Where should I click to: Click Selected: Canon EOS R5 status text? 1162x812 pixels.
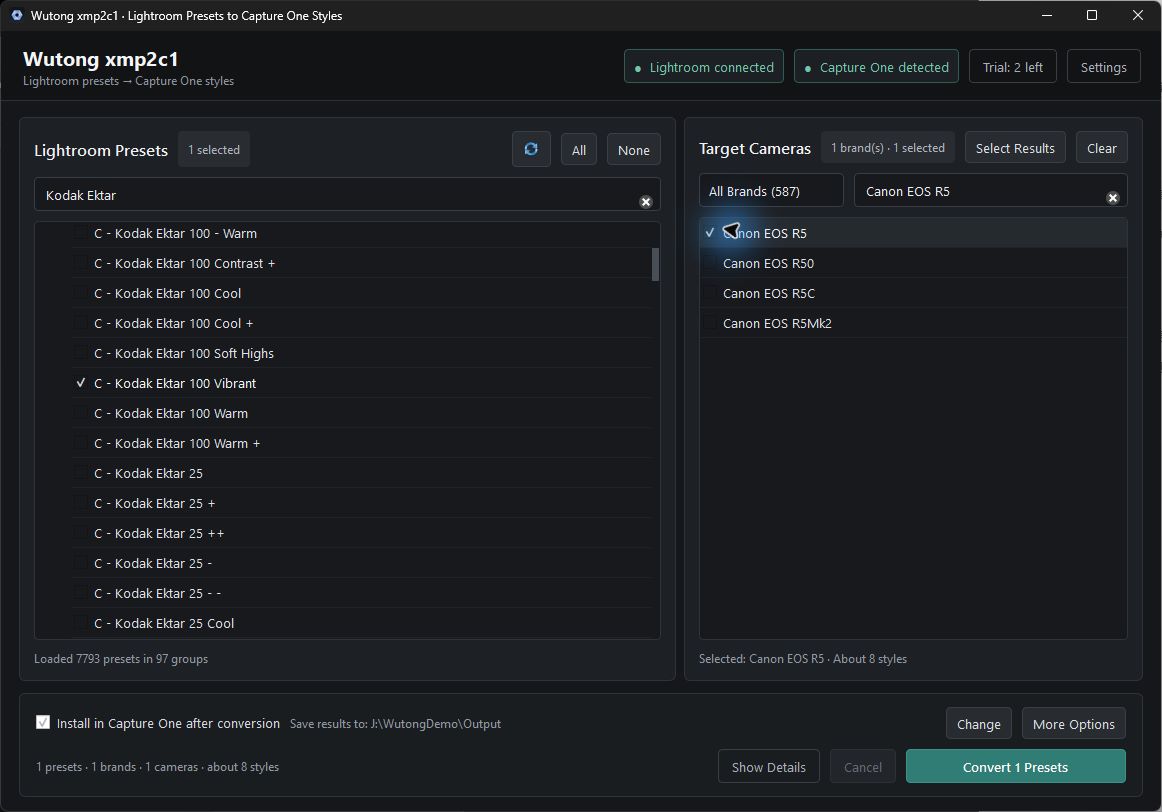click(x=803, y=659)
